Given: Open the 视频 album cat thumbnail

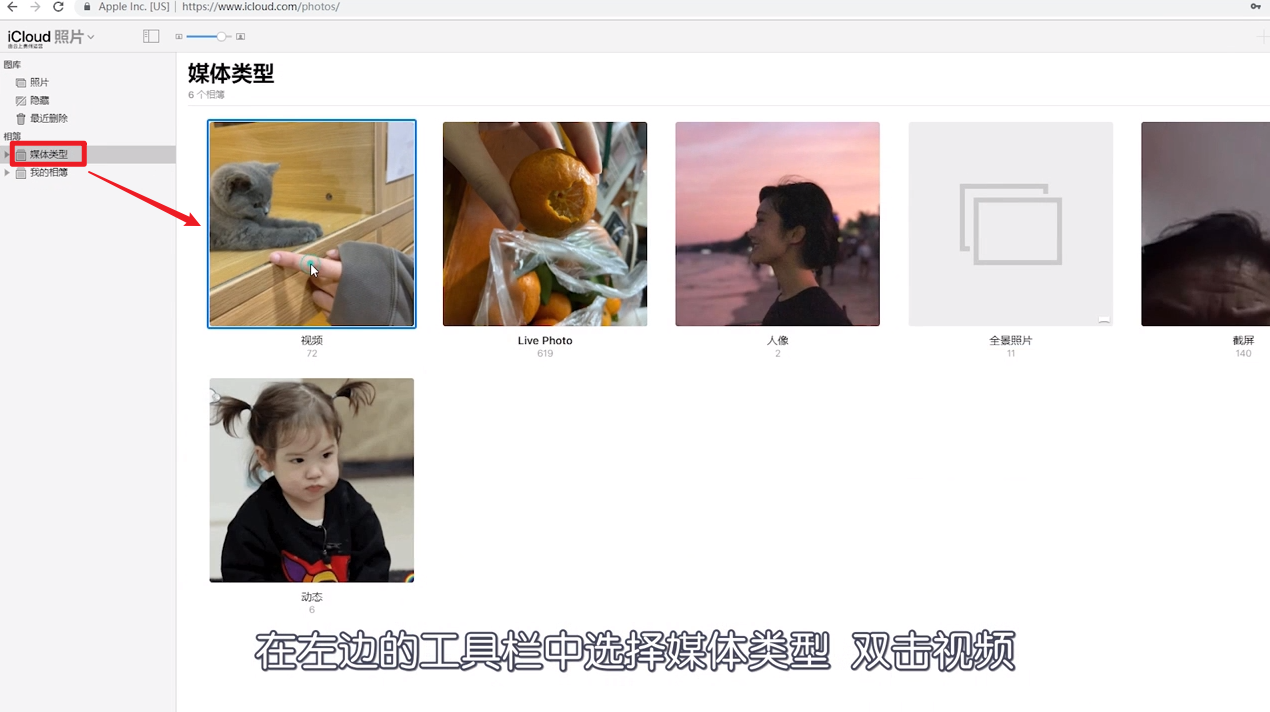Looking at the screenshot, I should point(312,224).
